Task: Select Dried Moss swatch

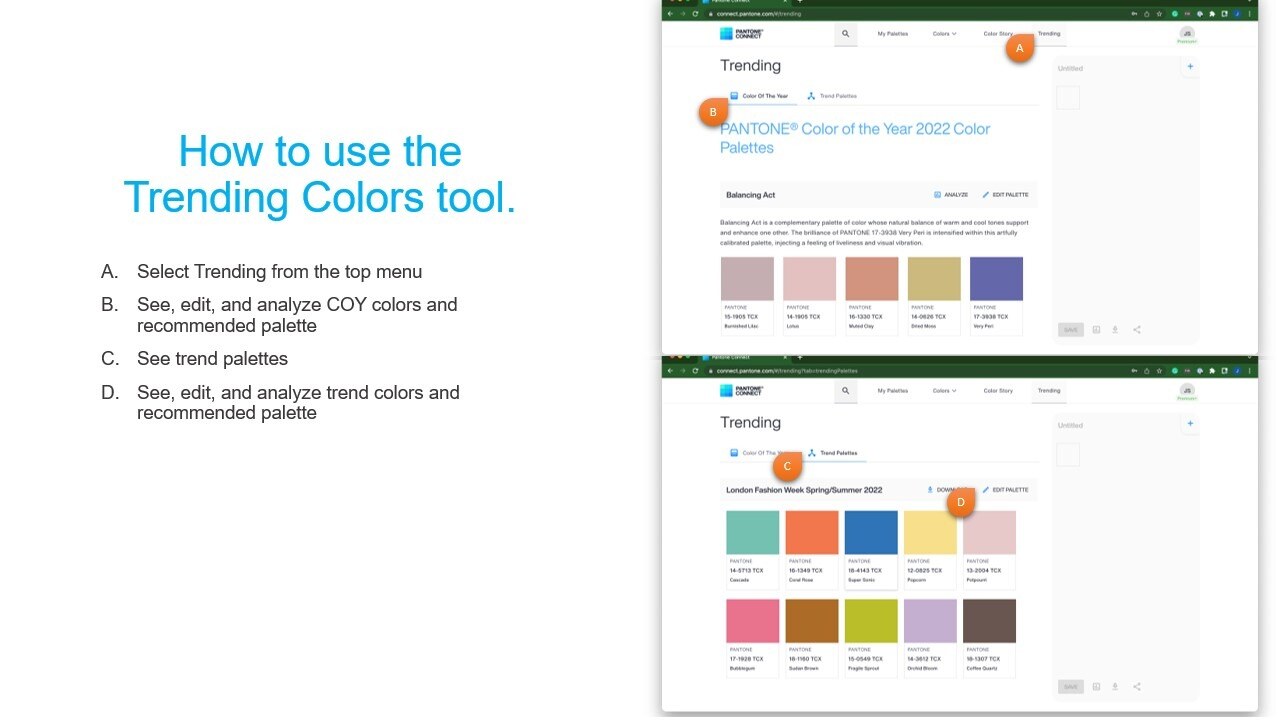Action: (934, 279)
